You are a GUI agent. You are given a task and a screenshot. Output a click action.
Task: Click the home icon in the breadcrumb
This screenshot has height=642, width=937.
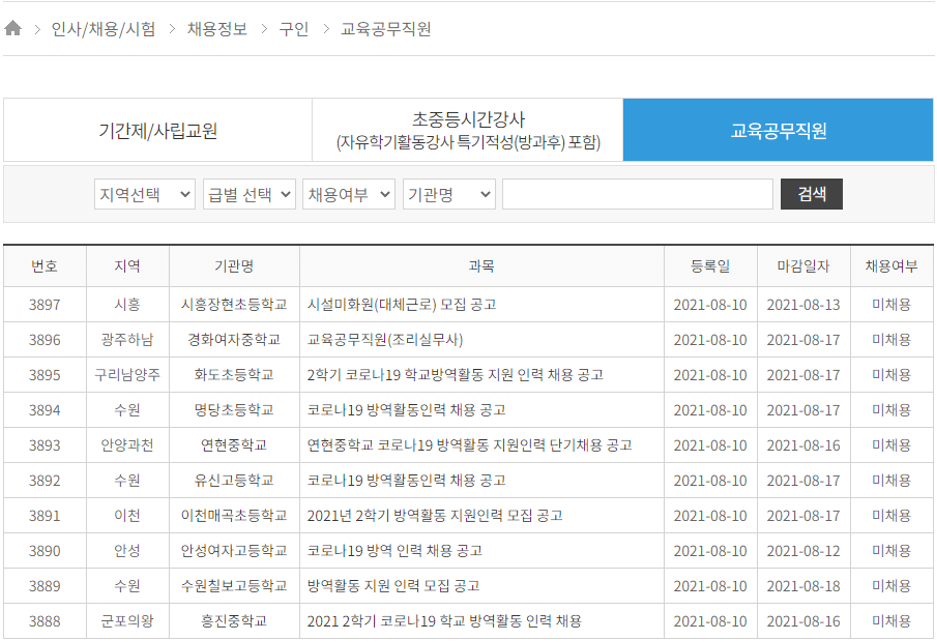(x=15, y=29)
